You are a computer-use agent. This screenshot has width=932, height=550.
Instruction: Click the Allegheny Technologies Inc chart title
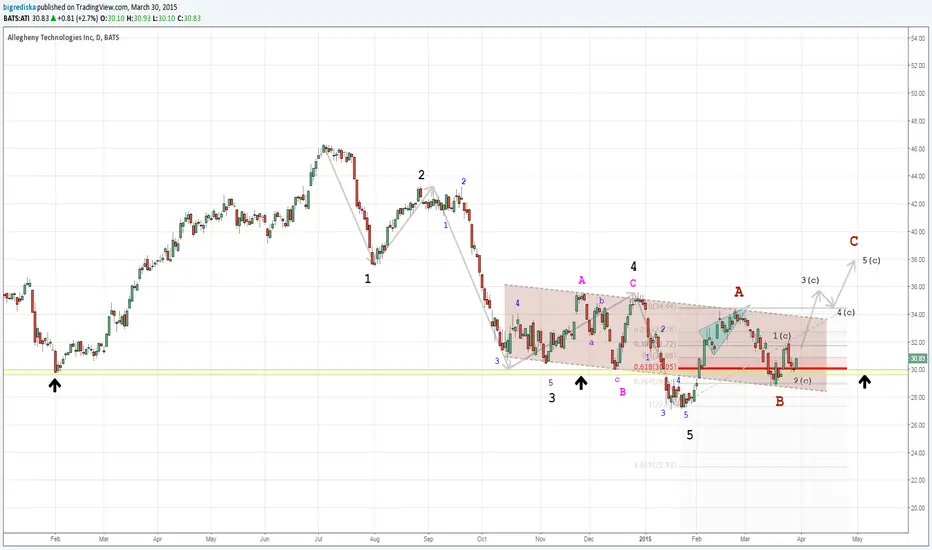63,37
